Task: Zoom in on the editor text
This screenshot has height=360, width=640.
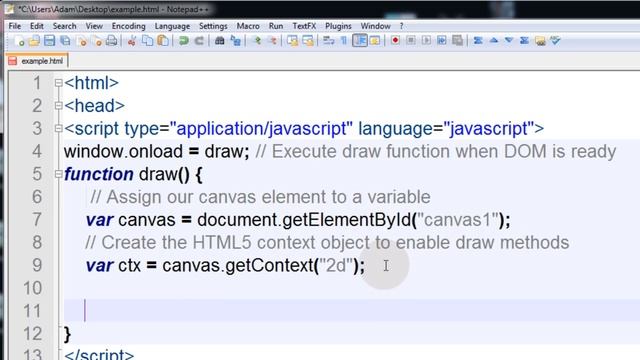Action: 257,41
